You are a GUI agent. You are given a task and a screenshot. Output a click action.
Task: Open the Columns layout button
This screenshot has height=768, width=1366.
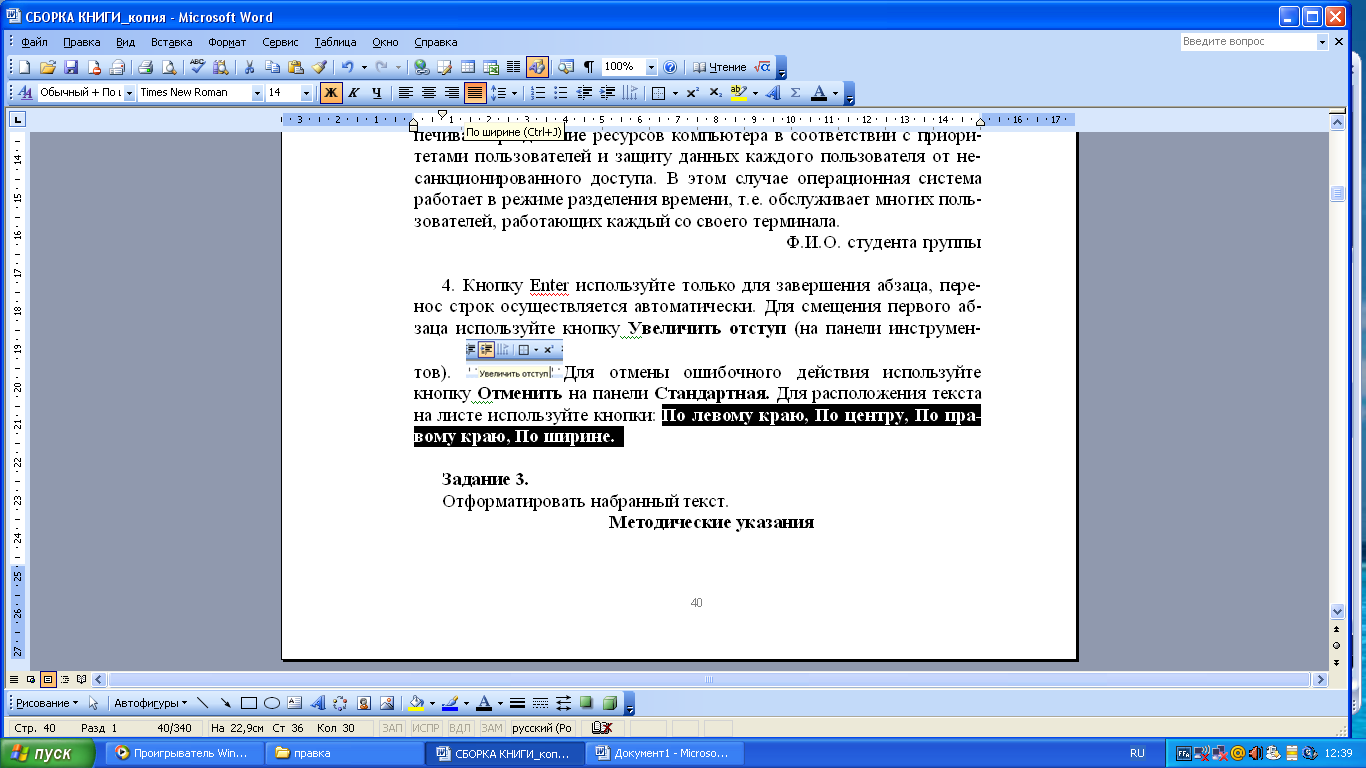point(514,67)
